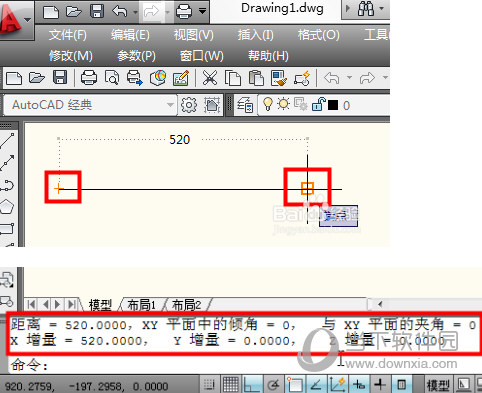The width and height of the screenshot is (482, 393).
Task: Save drawing using Standard toolbar diskette
Action: point(60,78)
